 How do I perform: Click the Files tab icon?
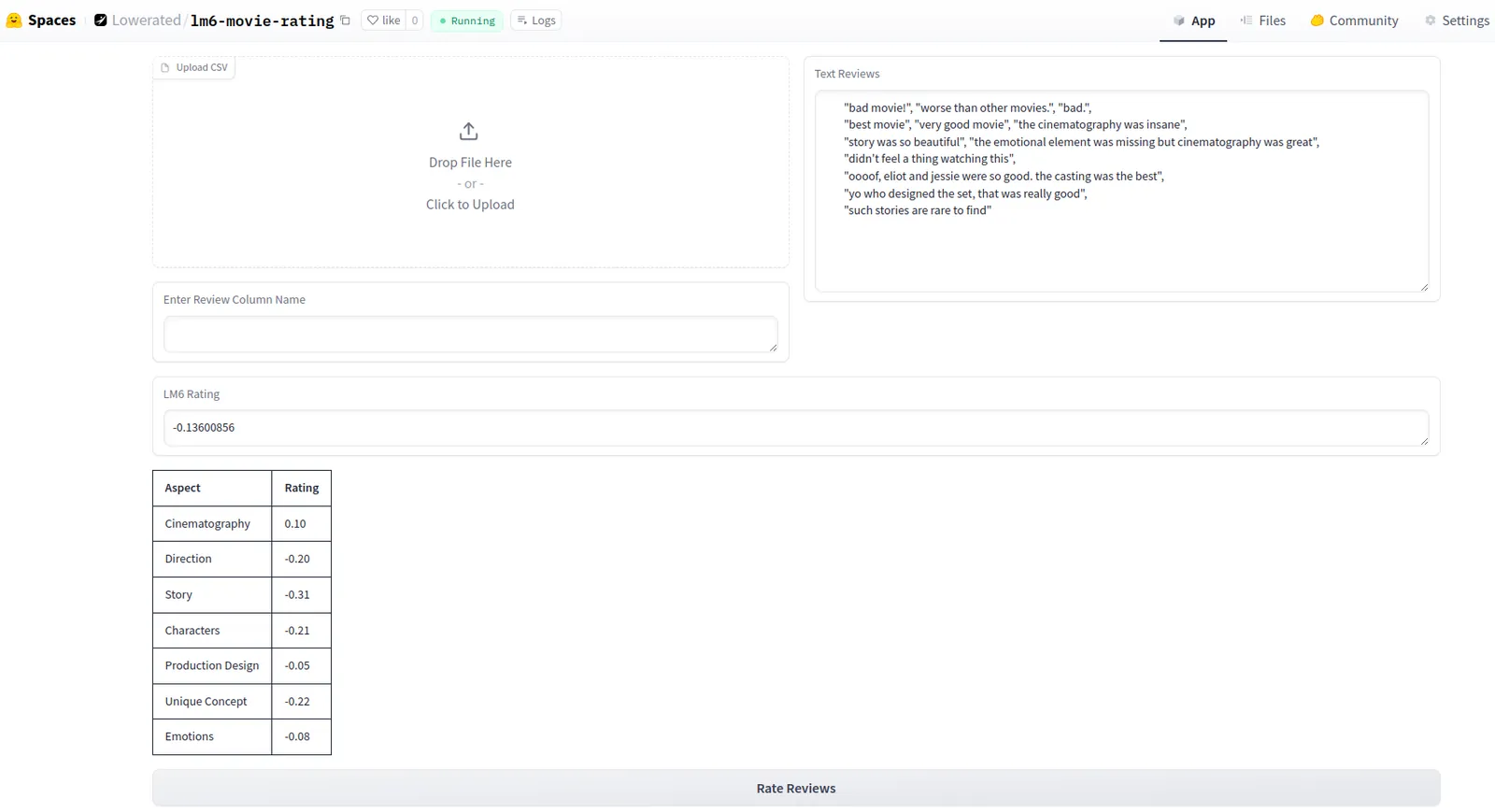[x=1246, y=21]
